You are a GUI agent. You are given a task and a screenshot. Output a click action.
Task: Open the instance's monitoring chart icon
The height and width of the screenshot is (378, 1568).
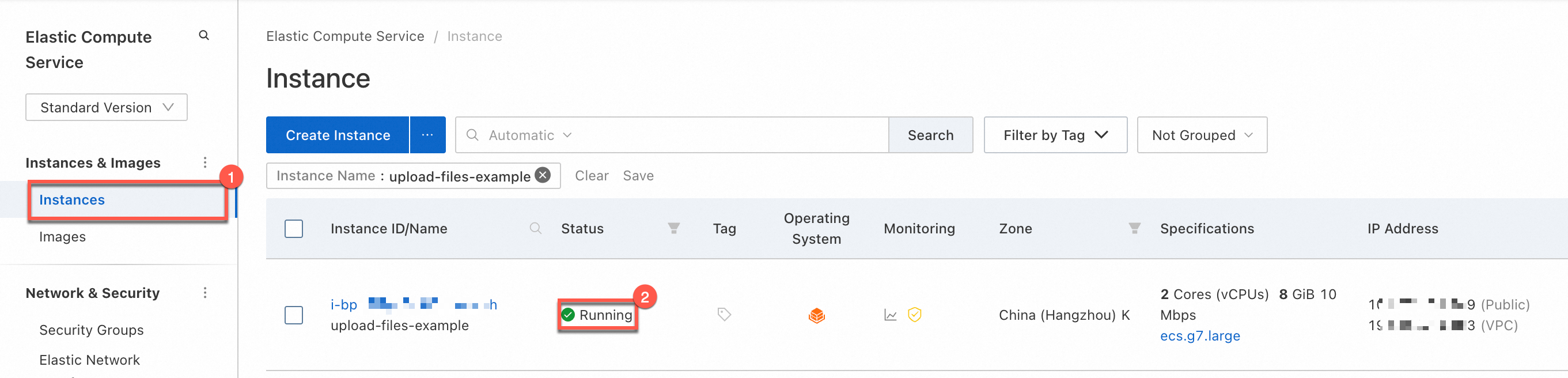click(x=890, y=315)
